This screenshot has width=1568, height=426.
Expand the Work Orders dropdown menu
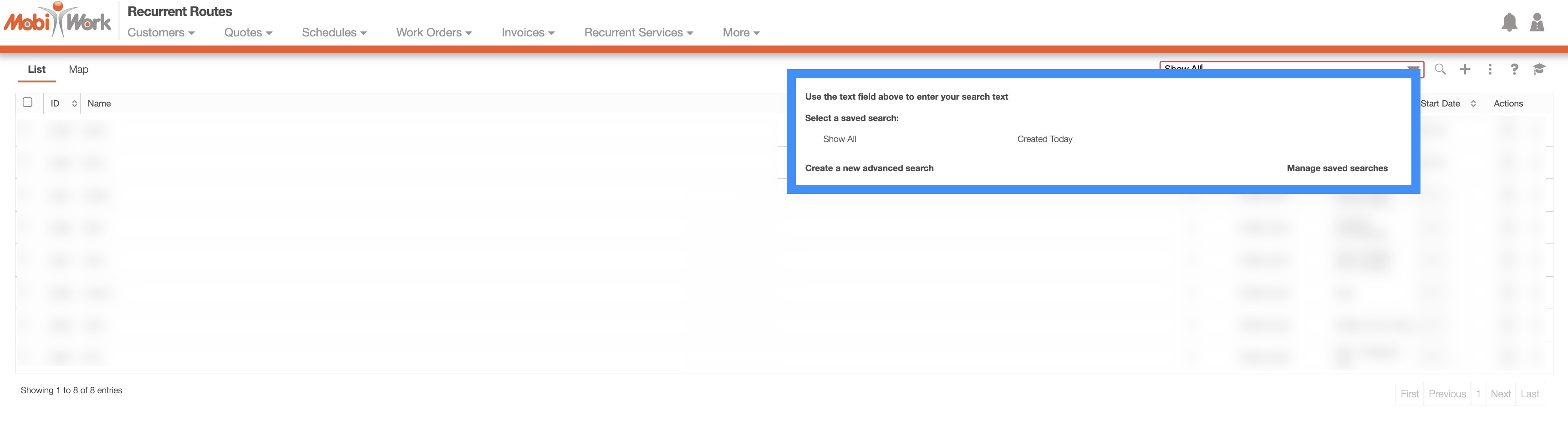pos(433,33)
